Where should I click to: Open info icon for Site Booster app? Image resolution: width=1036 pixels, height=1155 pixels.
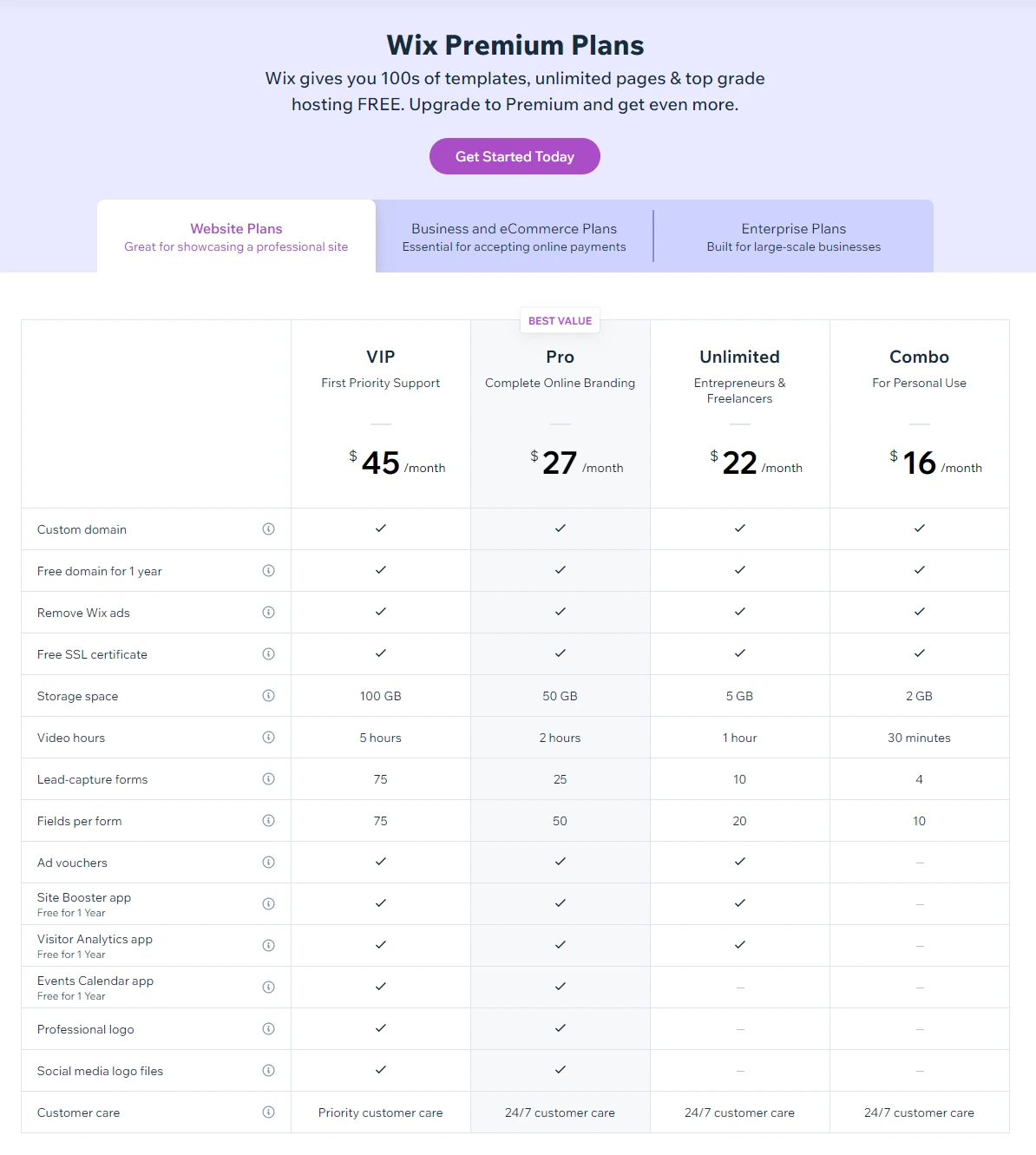(x=269, y=903)
